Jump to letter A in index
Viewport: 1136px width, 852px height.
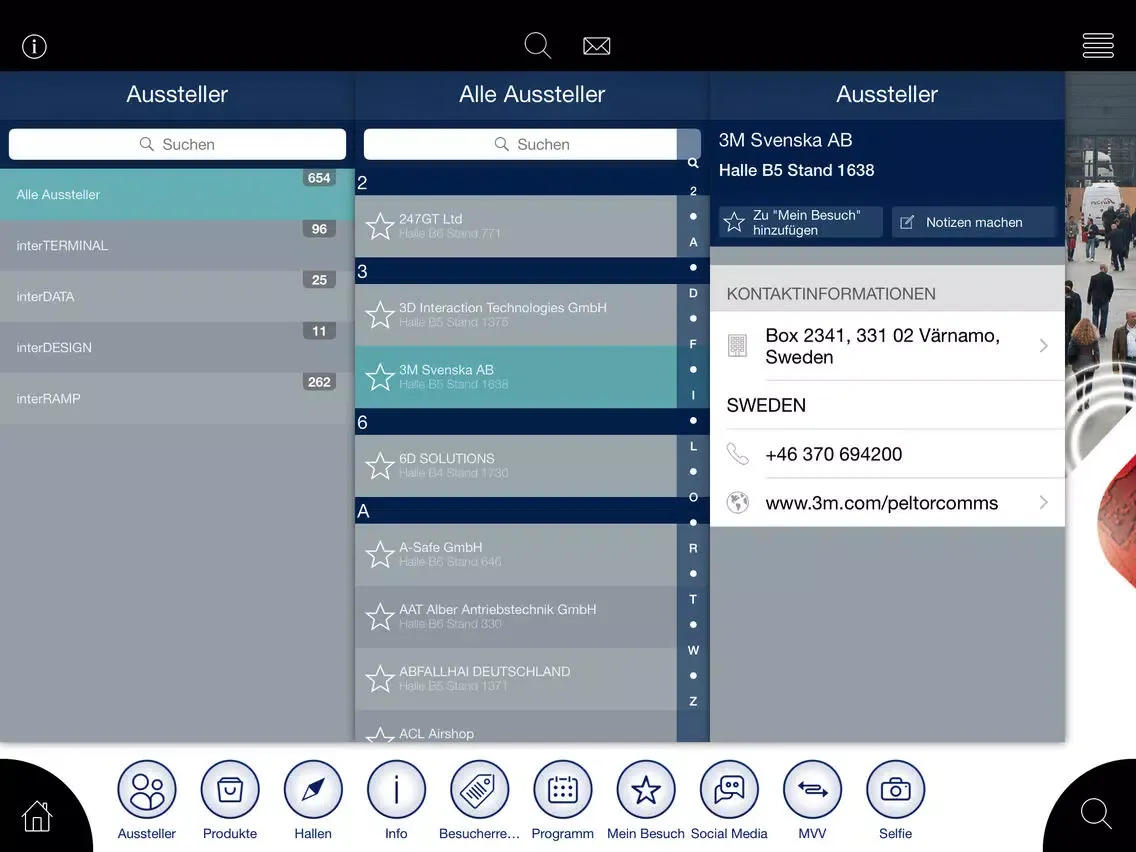pyautogui.click(x=693, y=242)
